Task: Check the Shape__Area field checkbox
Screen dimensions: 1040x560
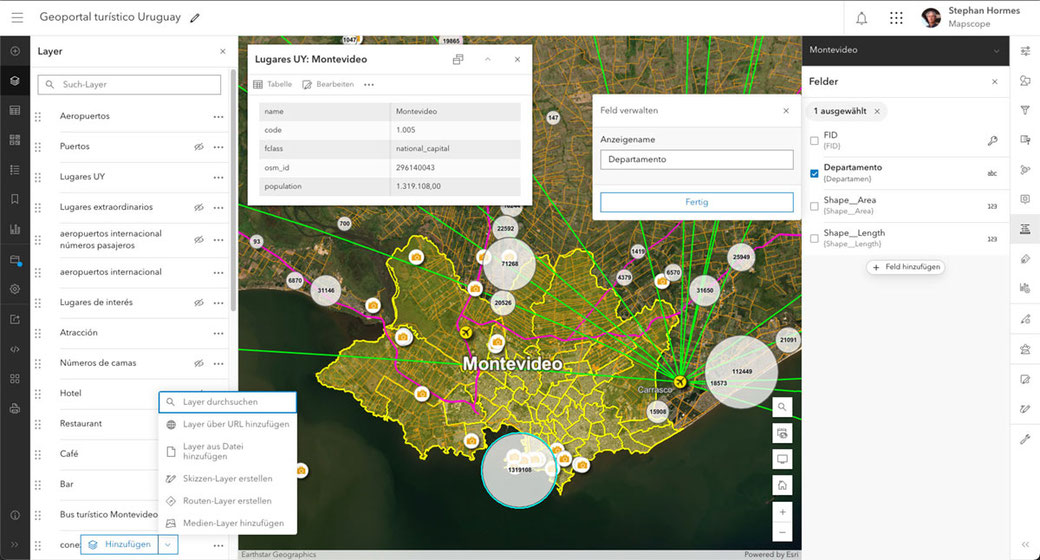Action: coord(814,206)
